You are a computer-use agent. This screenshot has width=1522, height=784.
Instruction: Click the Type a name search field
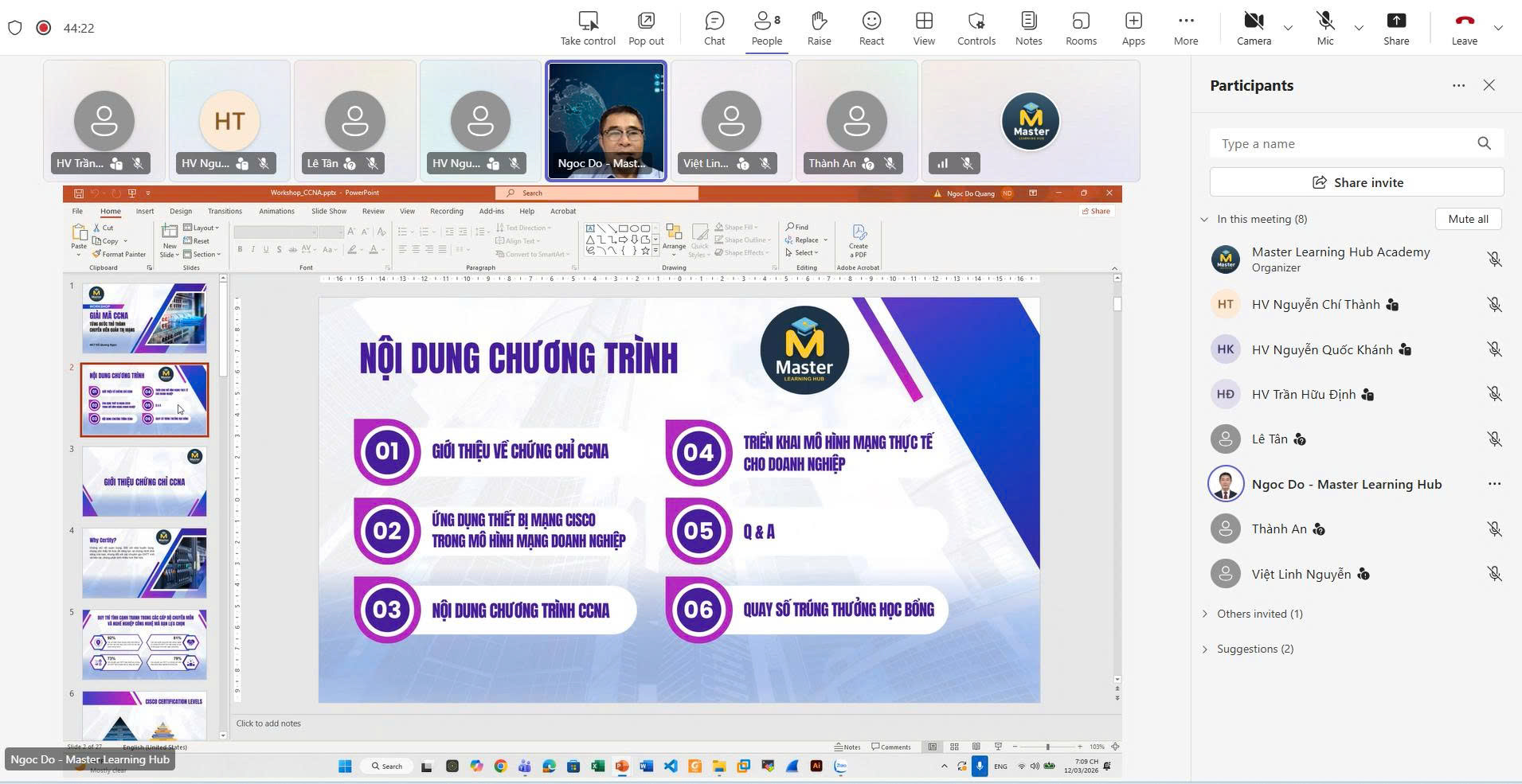pos(1342,143)
